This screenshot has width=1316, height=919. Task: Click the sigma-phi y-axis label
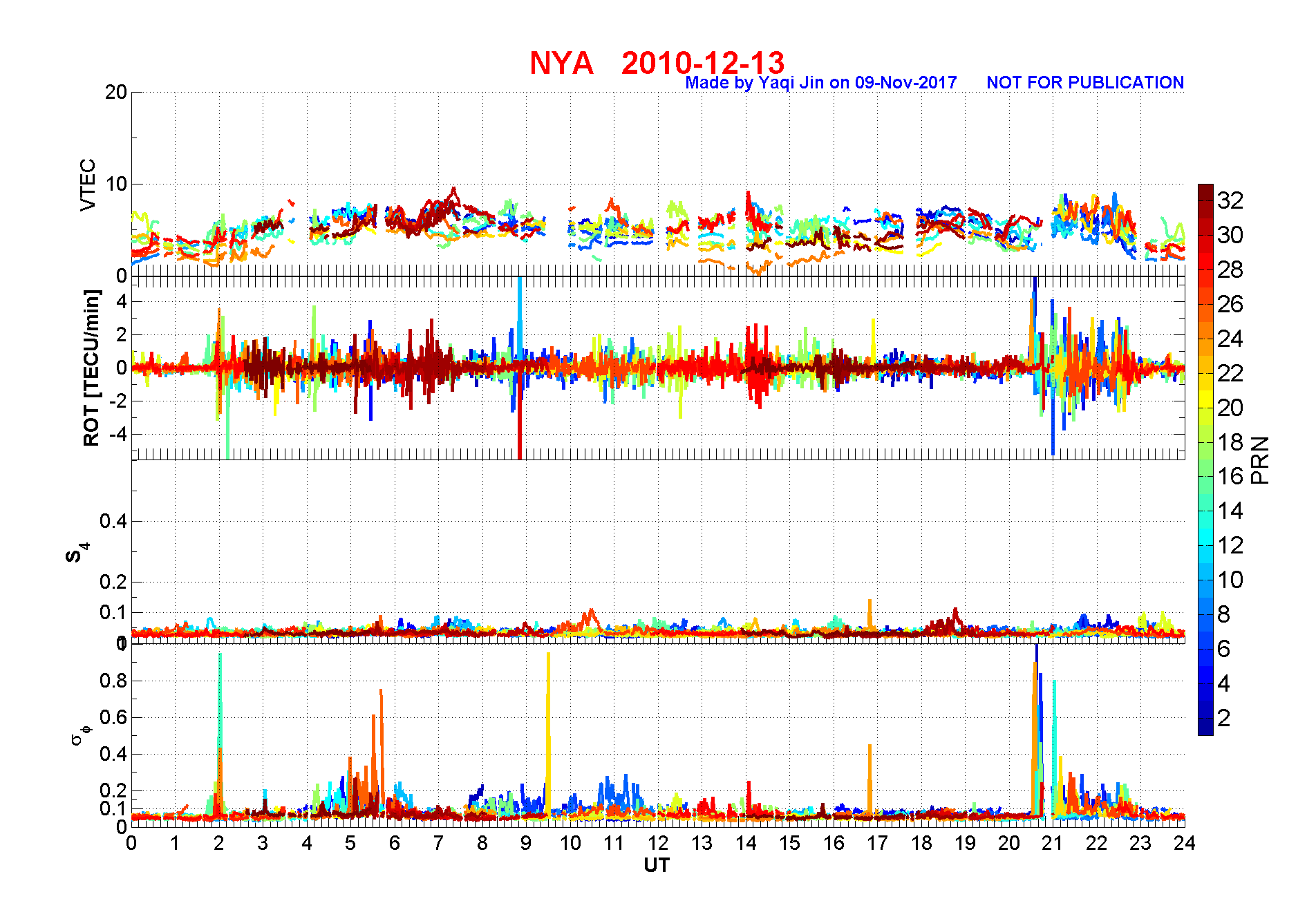pyautogui.click(x=80, y=734)
